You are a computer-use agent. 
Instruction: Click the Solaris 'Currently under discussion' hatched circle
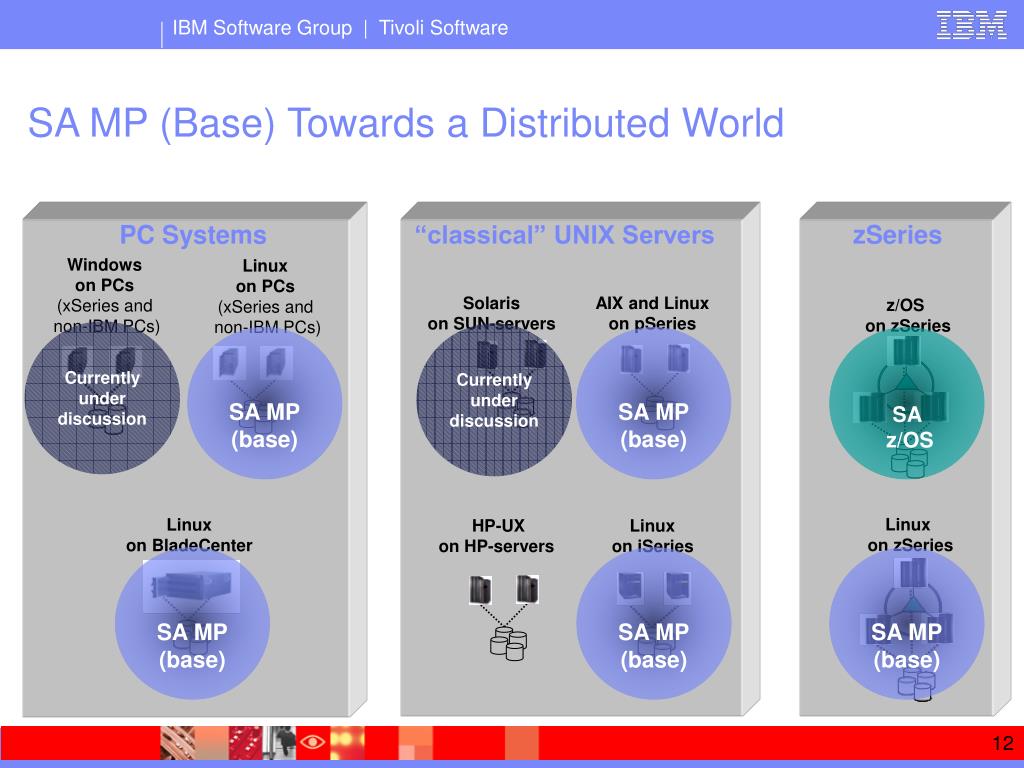pyautogui.click(x=494, y=400)
